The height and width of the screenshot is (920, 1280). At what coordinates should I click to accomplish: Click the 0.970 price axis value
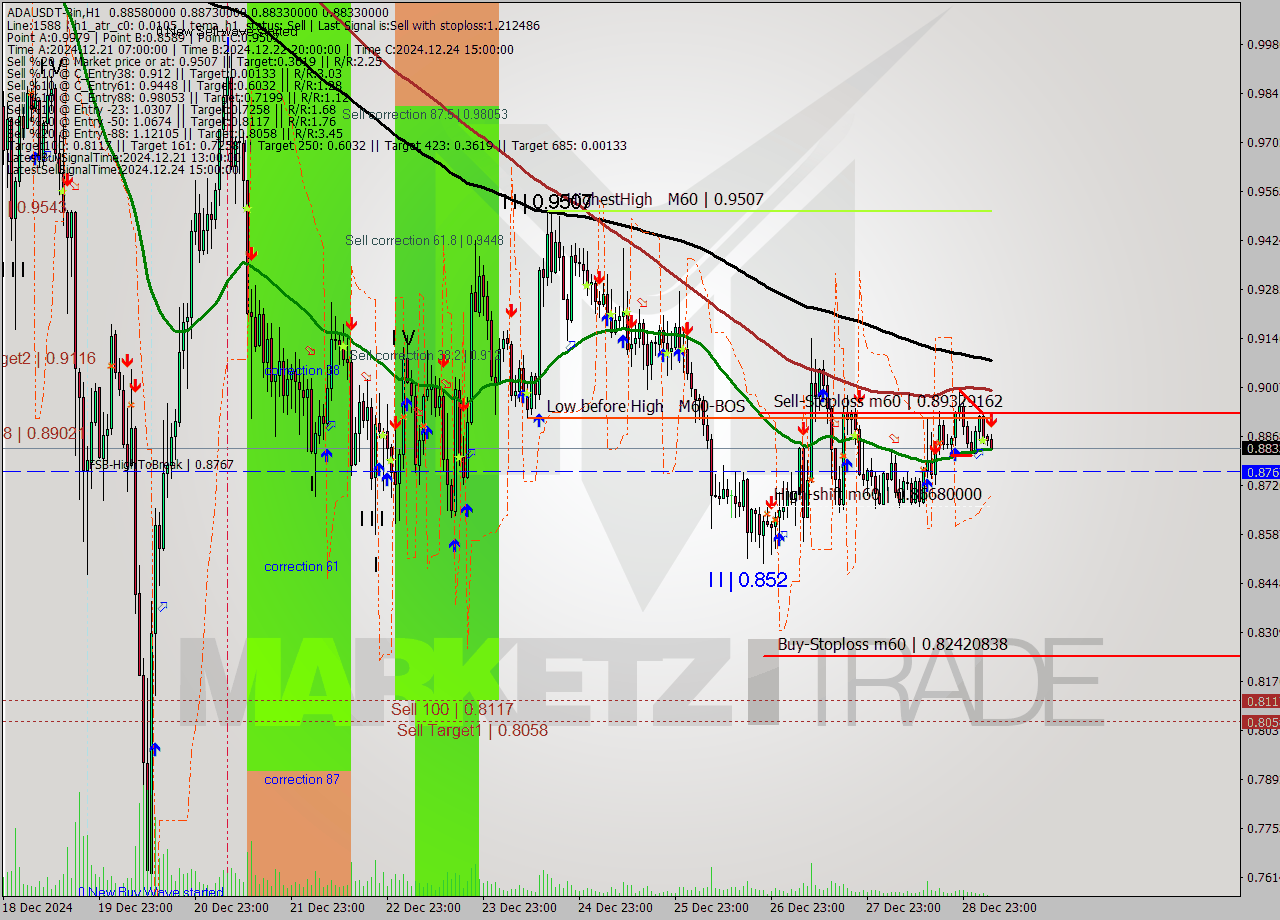coord(1262,142)
